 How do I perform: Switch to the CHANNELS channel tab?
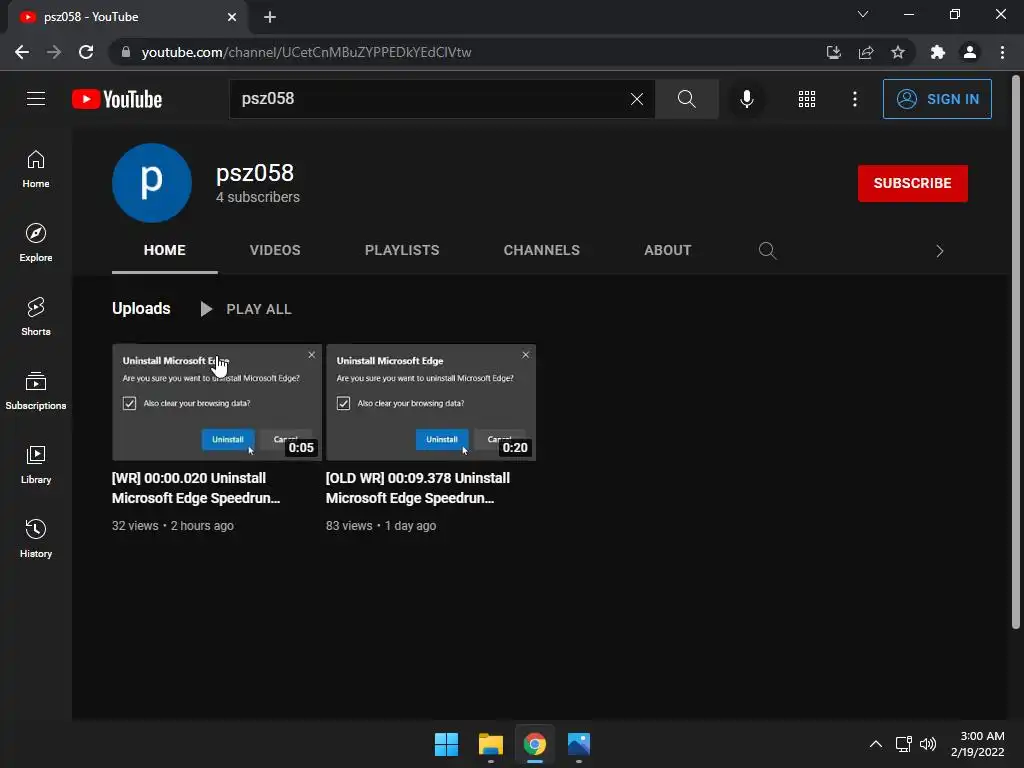541,250
